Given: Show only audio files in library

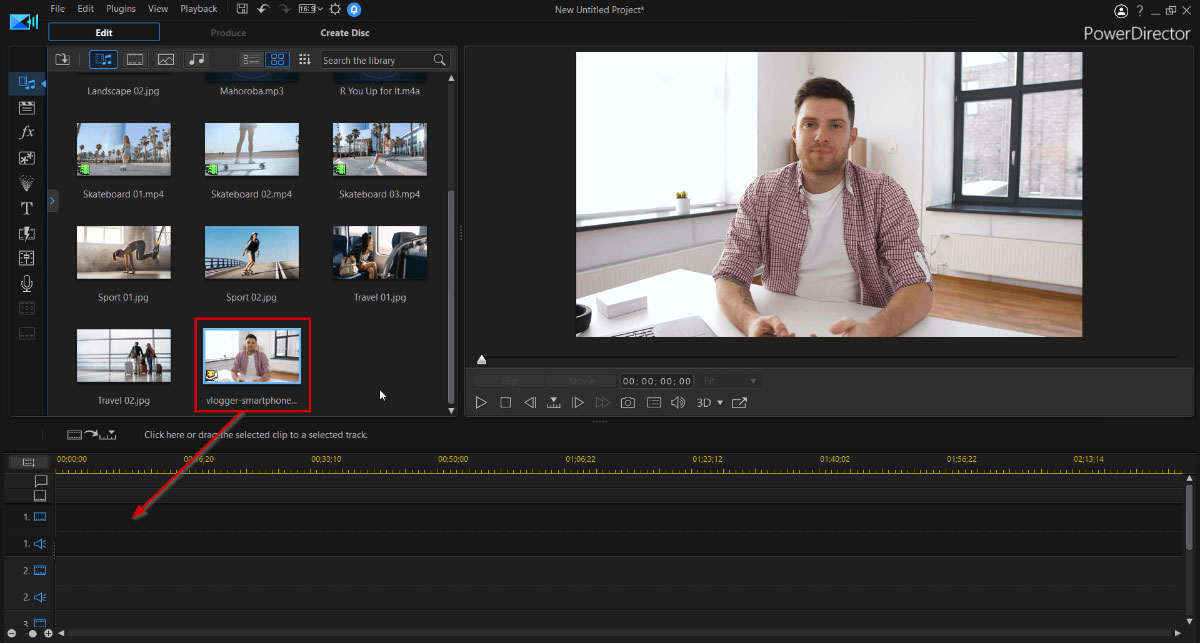Looking at the screenshot, I should point(197,60).
